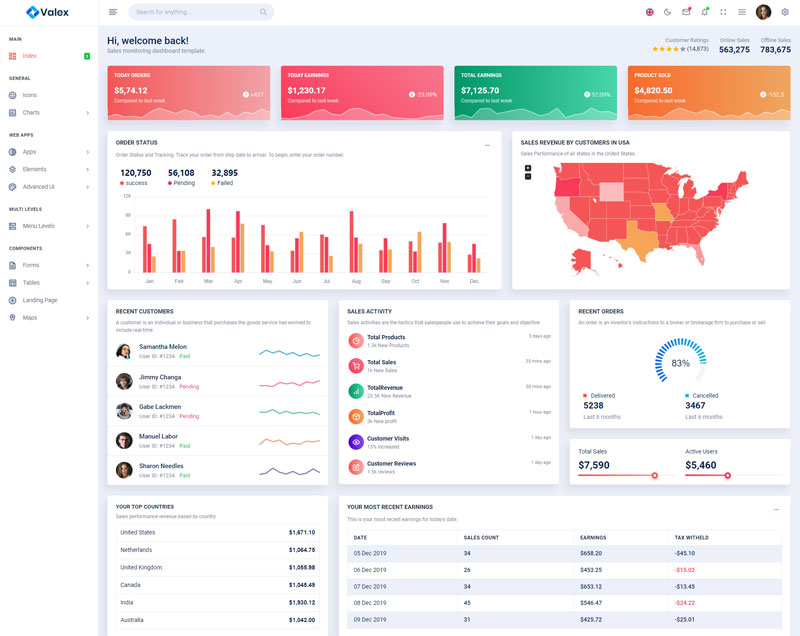Toggle fullscreen mode in header
Screen dimensions: 800x636
coord(723,12)
